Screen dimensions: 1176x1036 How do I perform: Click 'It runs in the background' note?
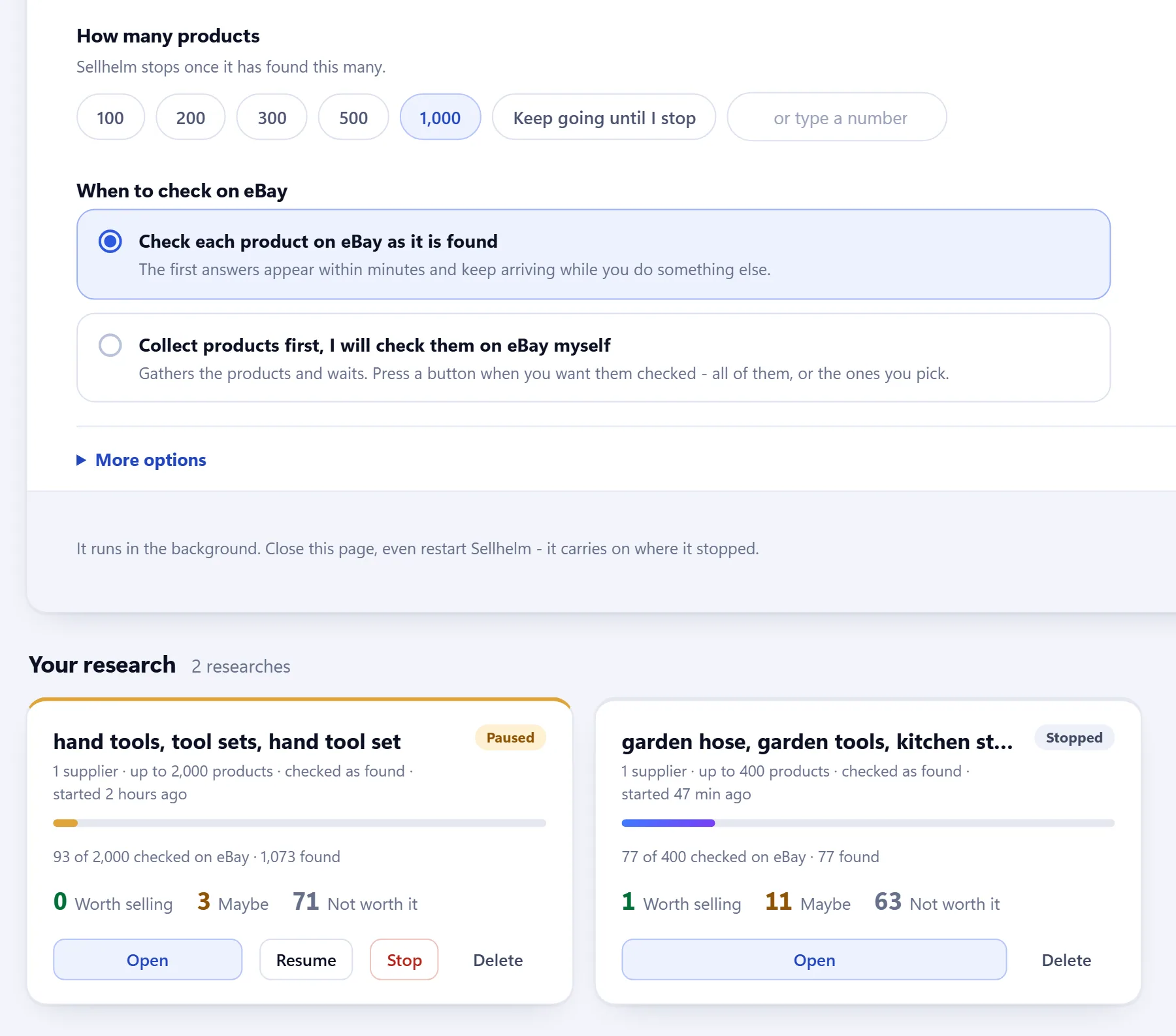pyautogui.click(x=417, y=548)
